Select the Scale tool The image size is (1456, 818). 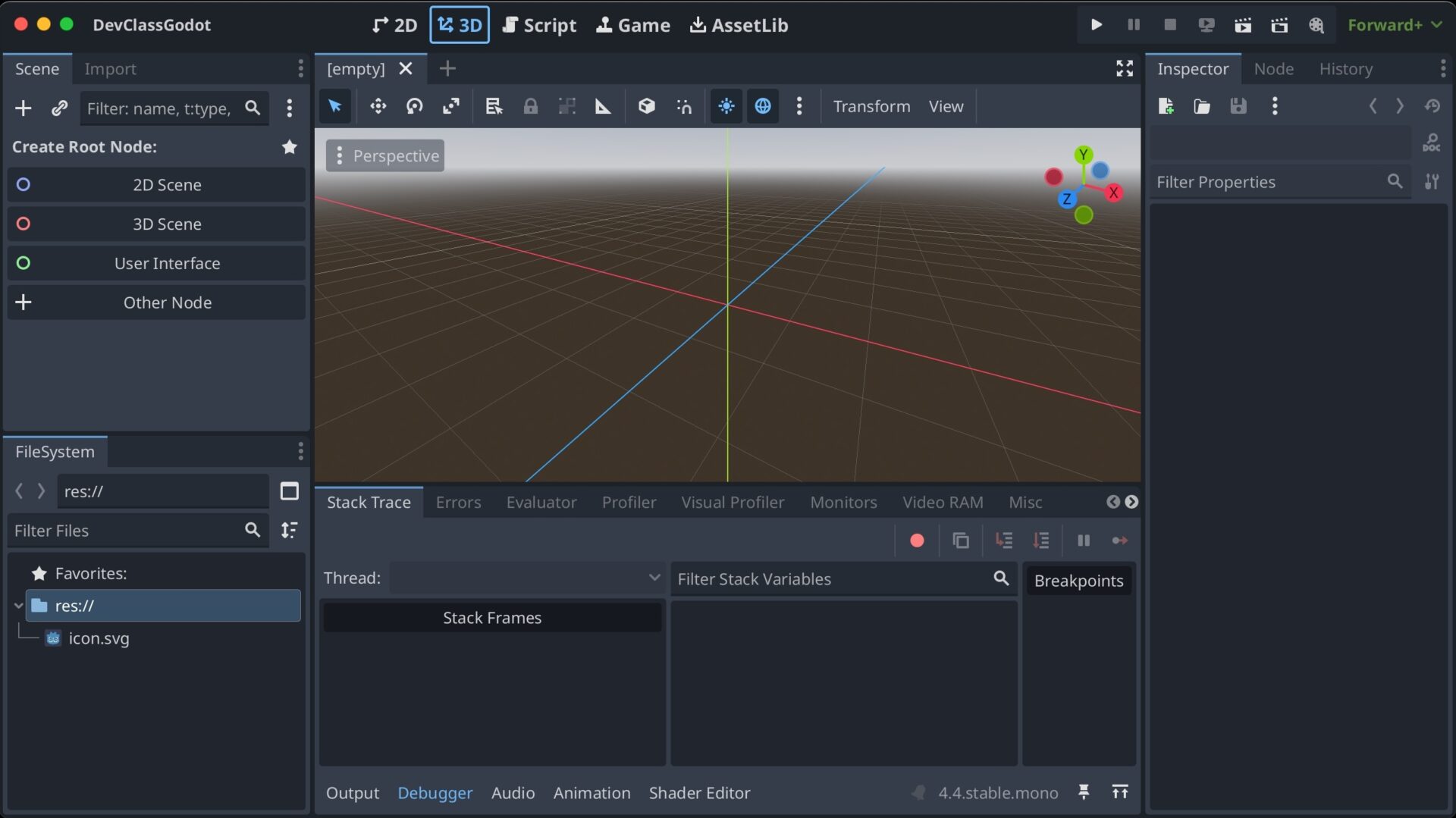pos(451,106)
